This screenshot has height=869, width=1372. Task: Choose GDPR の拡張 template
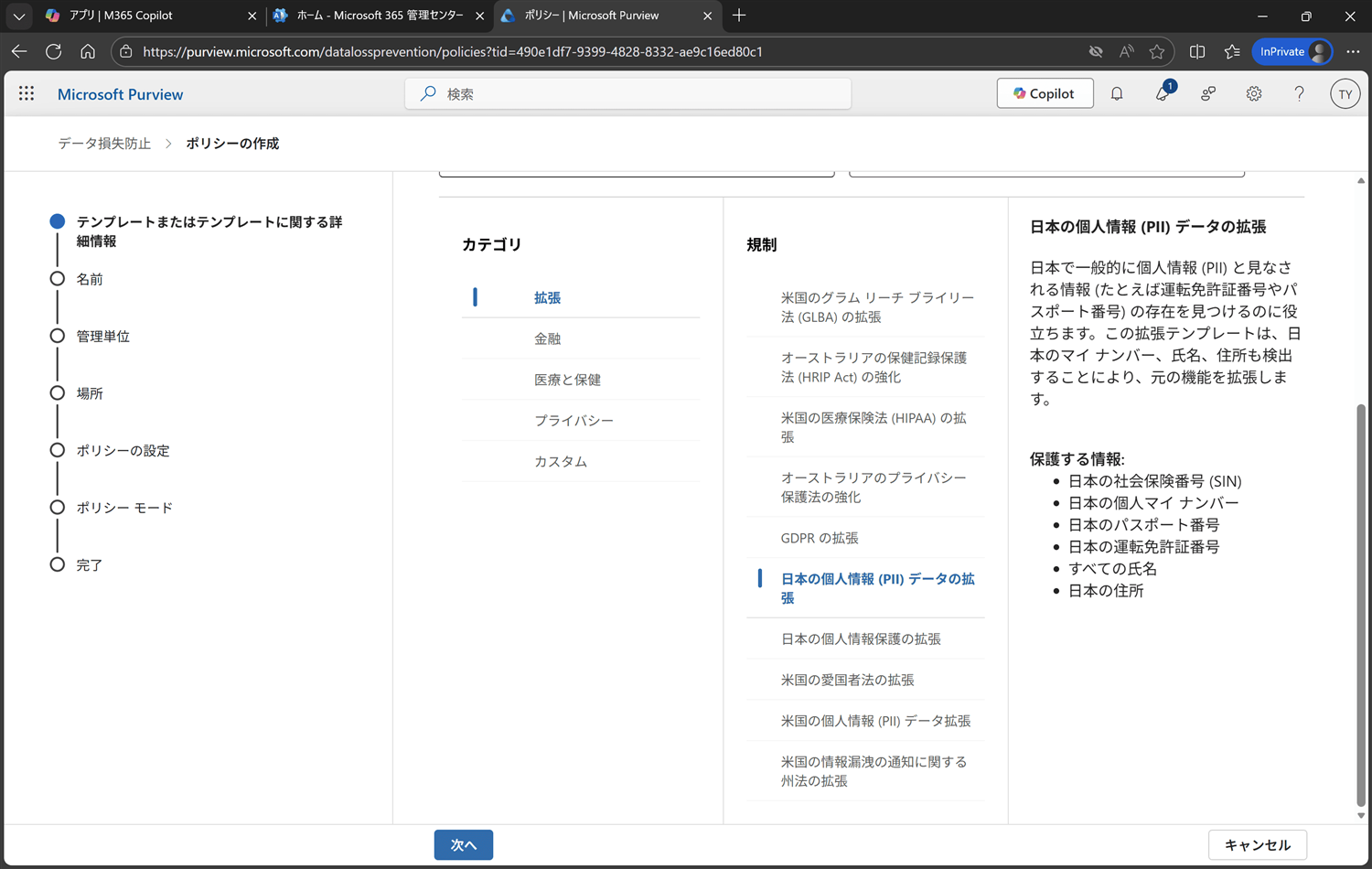click(x=865, y=538)
